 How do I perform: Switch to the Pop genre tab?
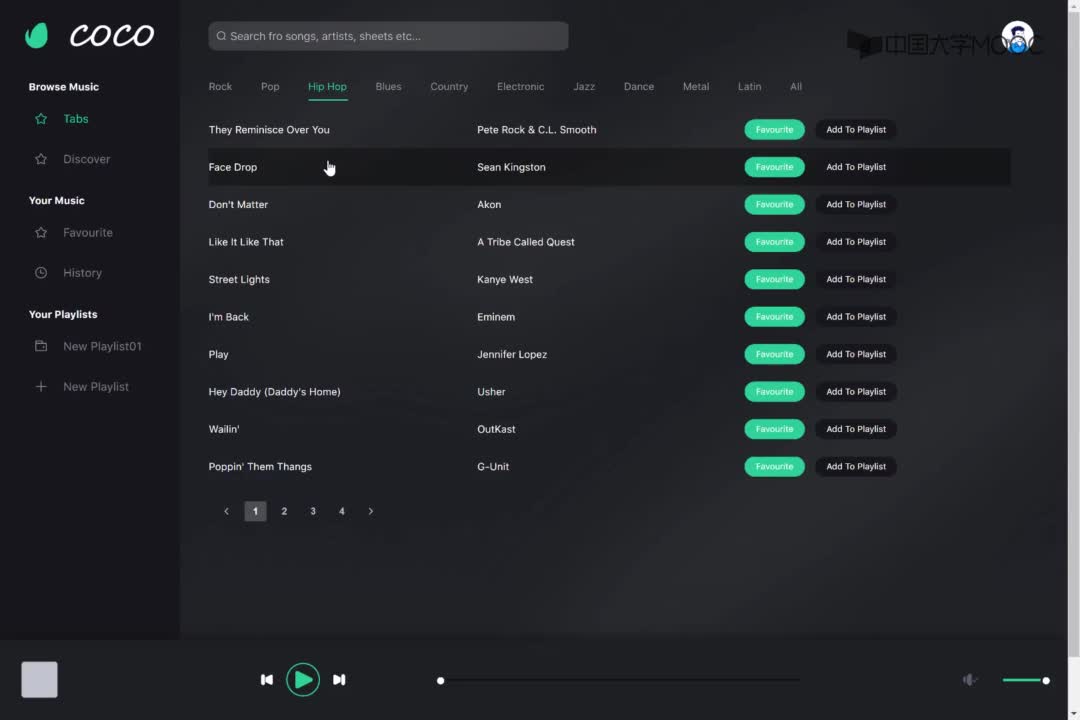pyautogui.click(x=270, y=87)
